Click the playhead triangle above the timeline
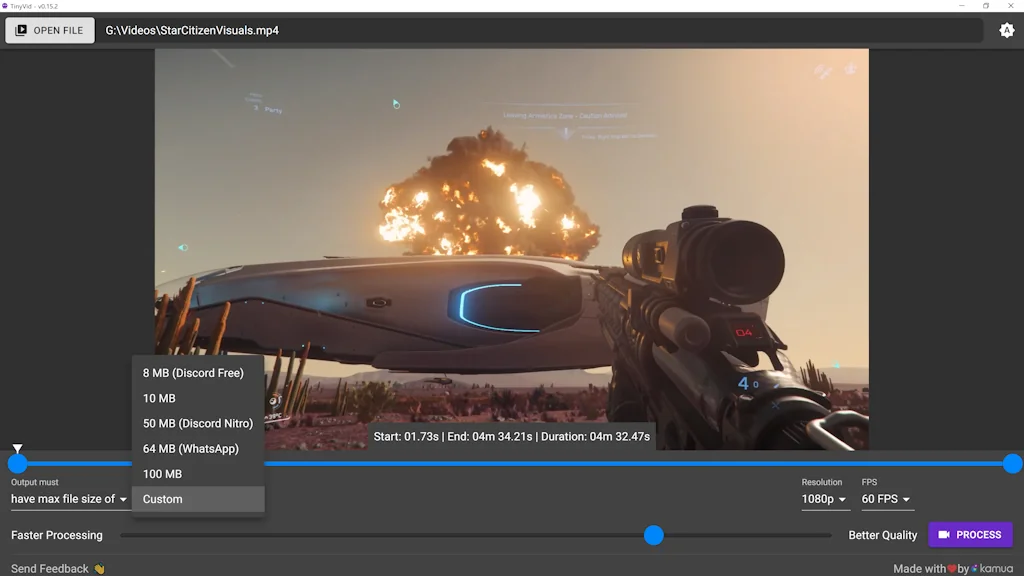 pyautogui.click(x=17, y=448)
